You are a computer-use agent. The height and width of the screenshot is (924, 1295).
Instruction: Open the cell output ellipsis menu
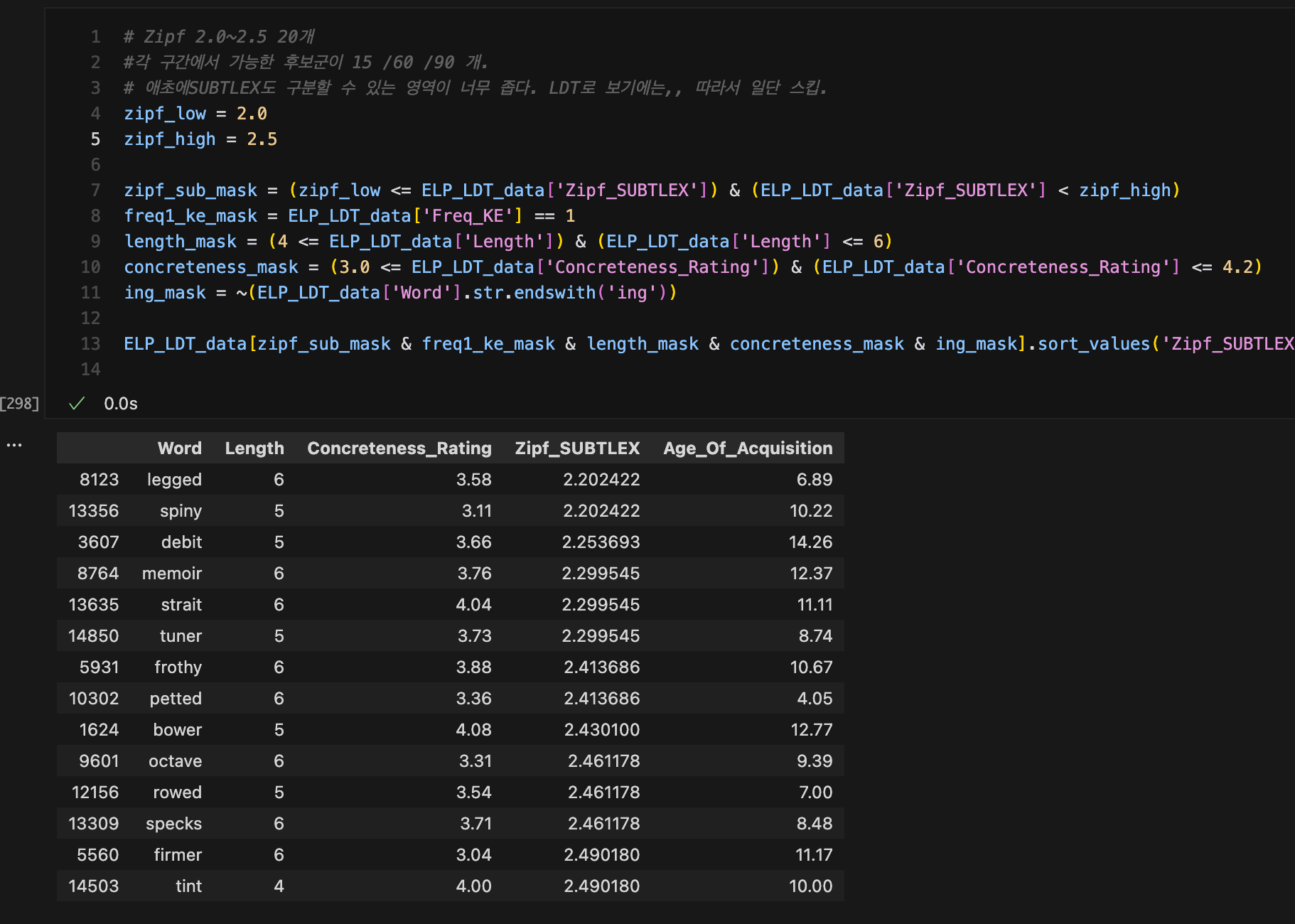[x=14, y=446]
